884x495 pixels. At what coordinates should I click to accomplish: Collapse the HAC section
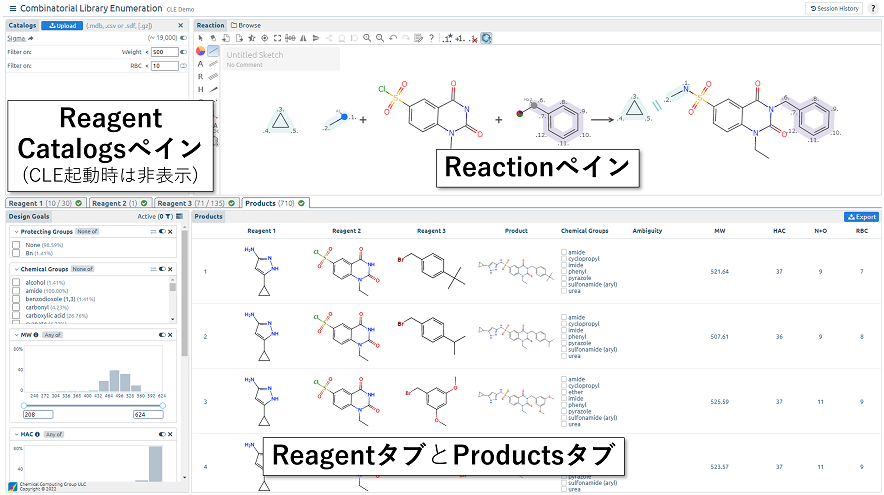pos(16,435)
